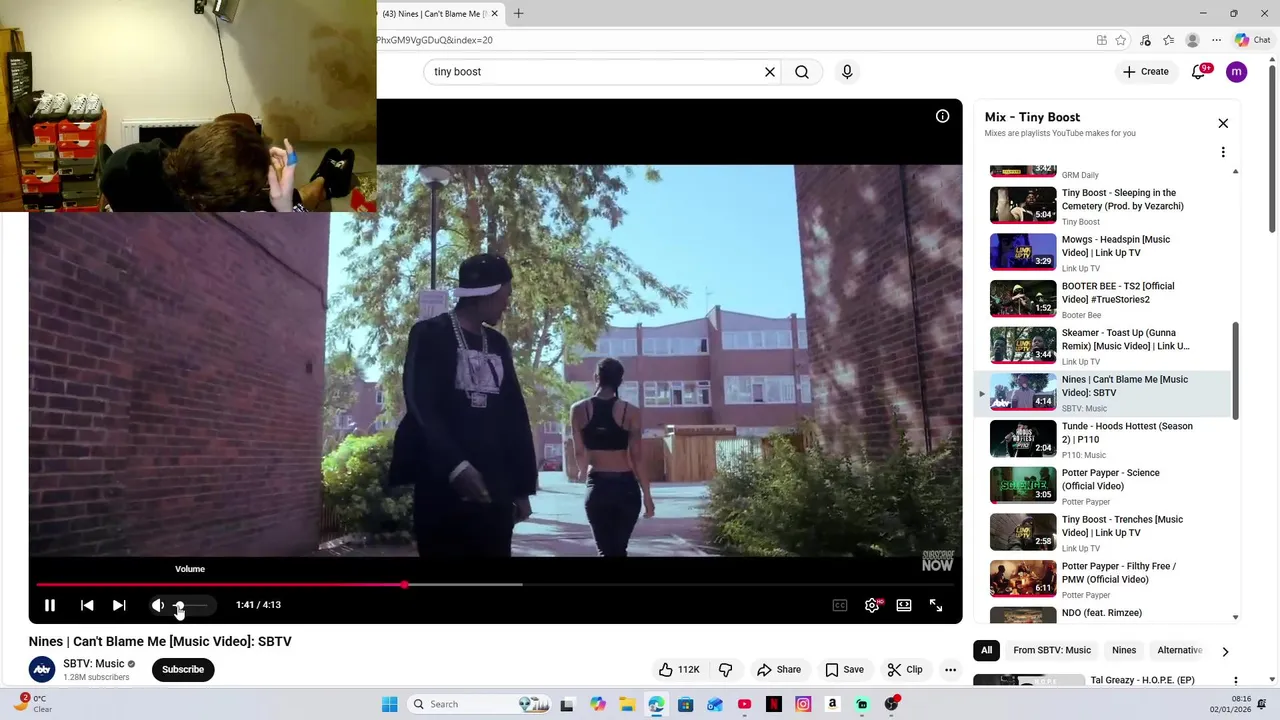The image size is (1280, 720).
Task: Open 'Tal Greazy - H.O.P.E. (EP)' suggestion
Action: [x=1143, y=680]
